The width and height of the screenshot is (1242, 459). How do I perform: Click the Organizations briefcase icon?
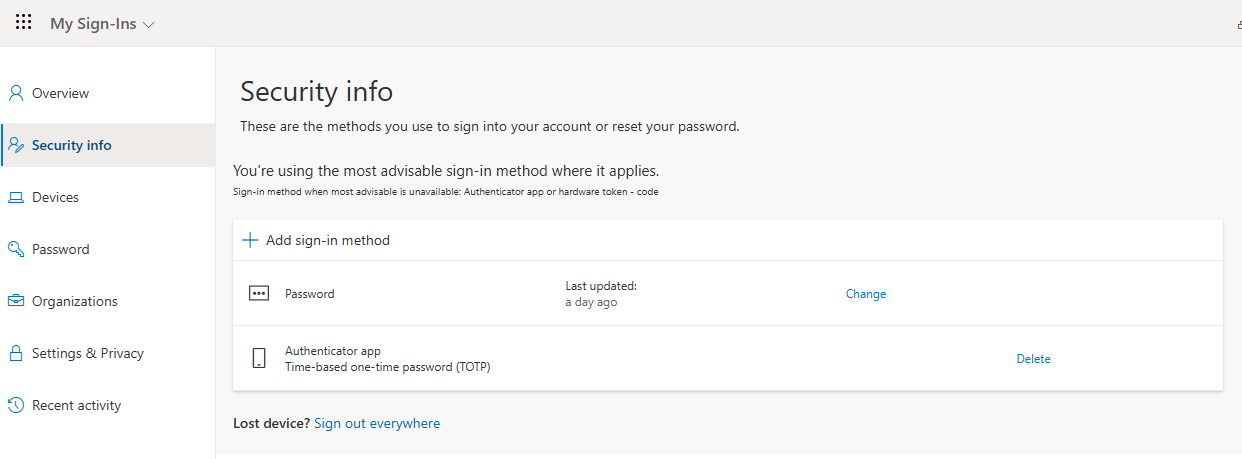[16, 301]
